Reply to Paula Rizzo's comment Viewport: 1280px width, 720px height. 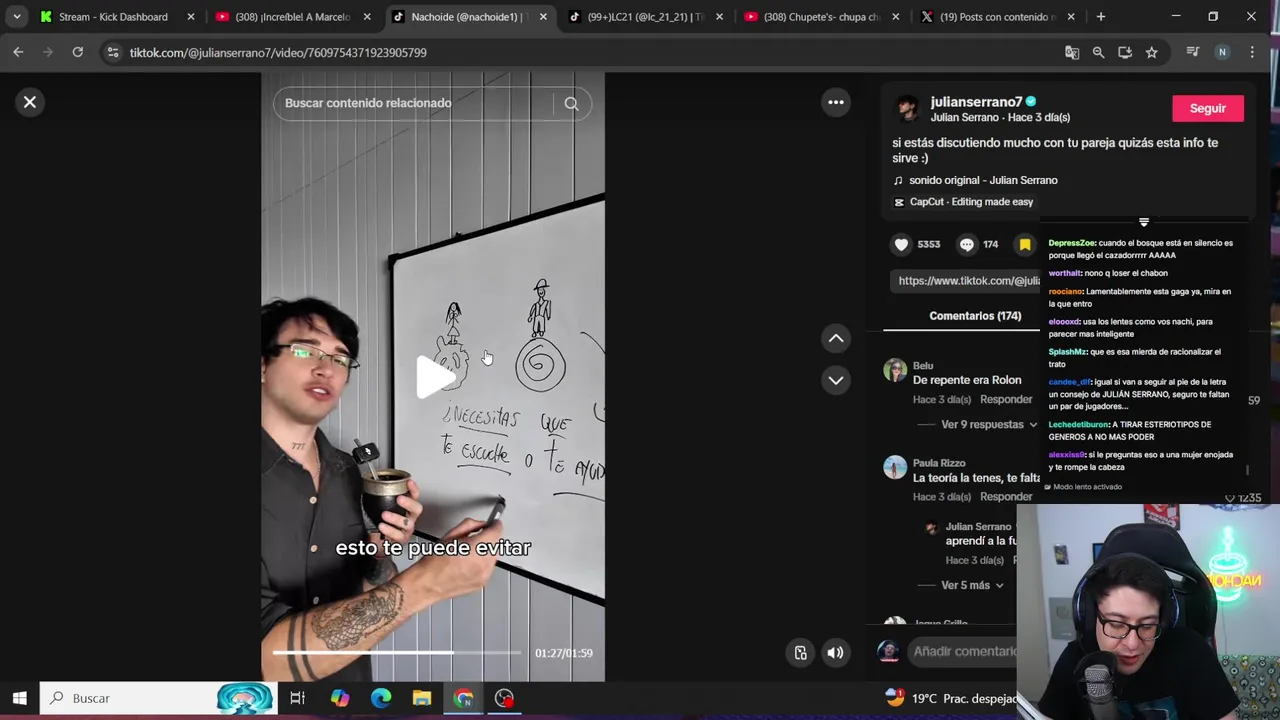point(1006,497)
